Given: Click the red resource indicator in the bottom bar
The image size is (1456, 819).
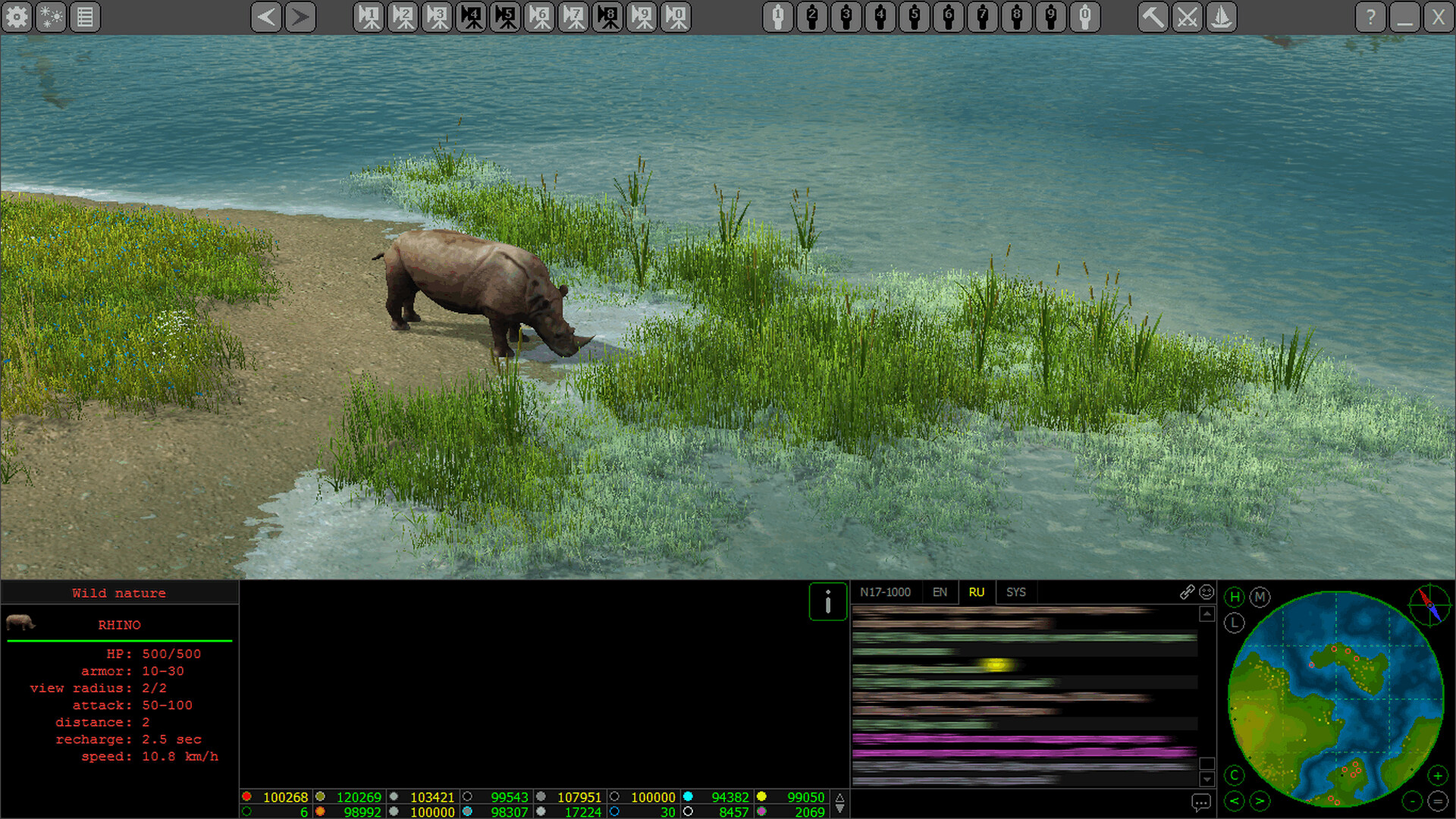Looking at the screenshot, I should click(246, 797).
